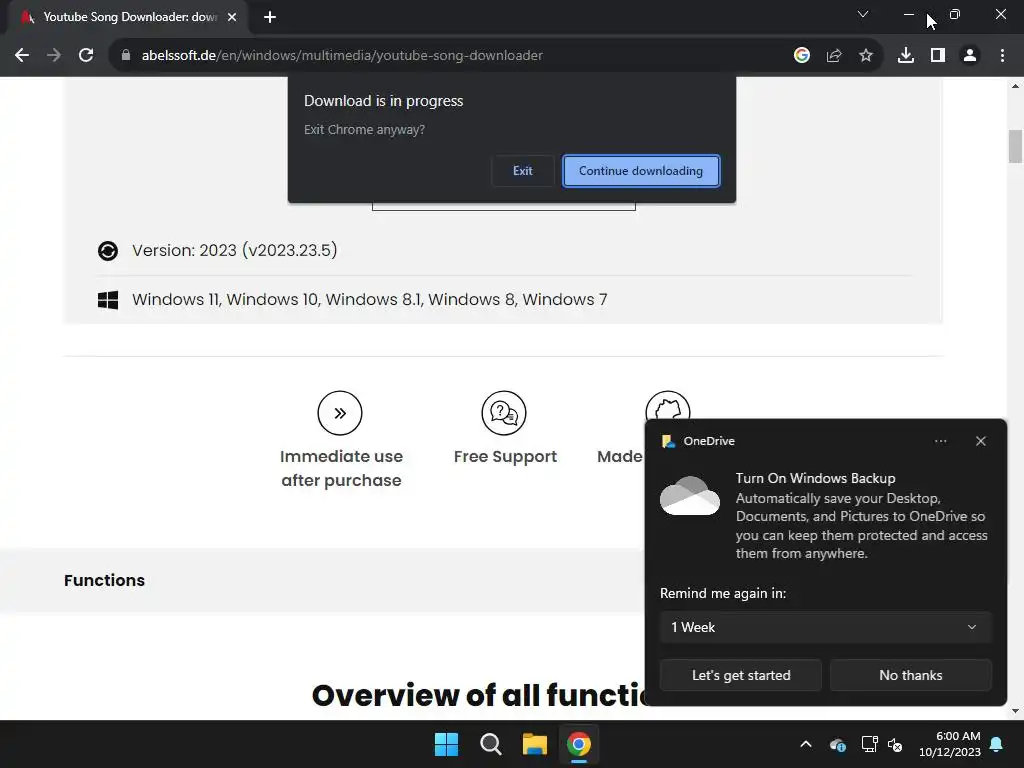The image size is (1024, 768).
Task: Select the Youtube Song Downloader tab
Action: (x=128, y=17)
